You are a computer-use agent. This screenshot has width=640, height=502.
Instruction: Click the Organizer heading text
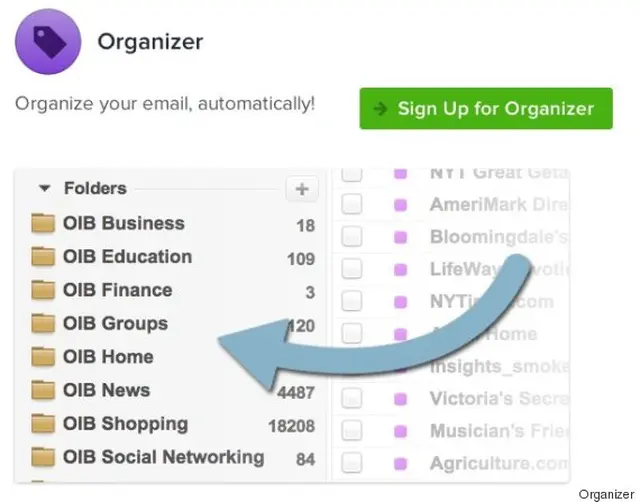[150, 42]
